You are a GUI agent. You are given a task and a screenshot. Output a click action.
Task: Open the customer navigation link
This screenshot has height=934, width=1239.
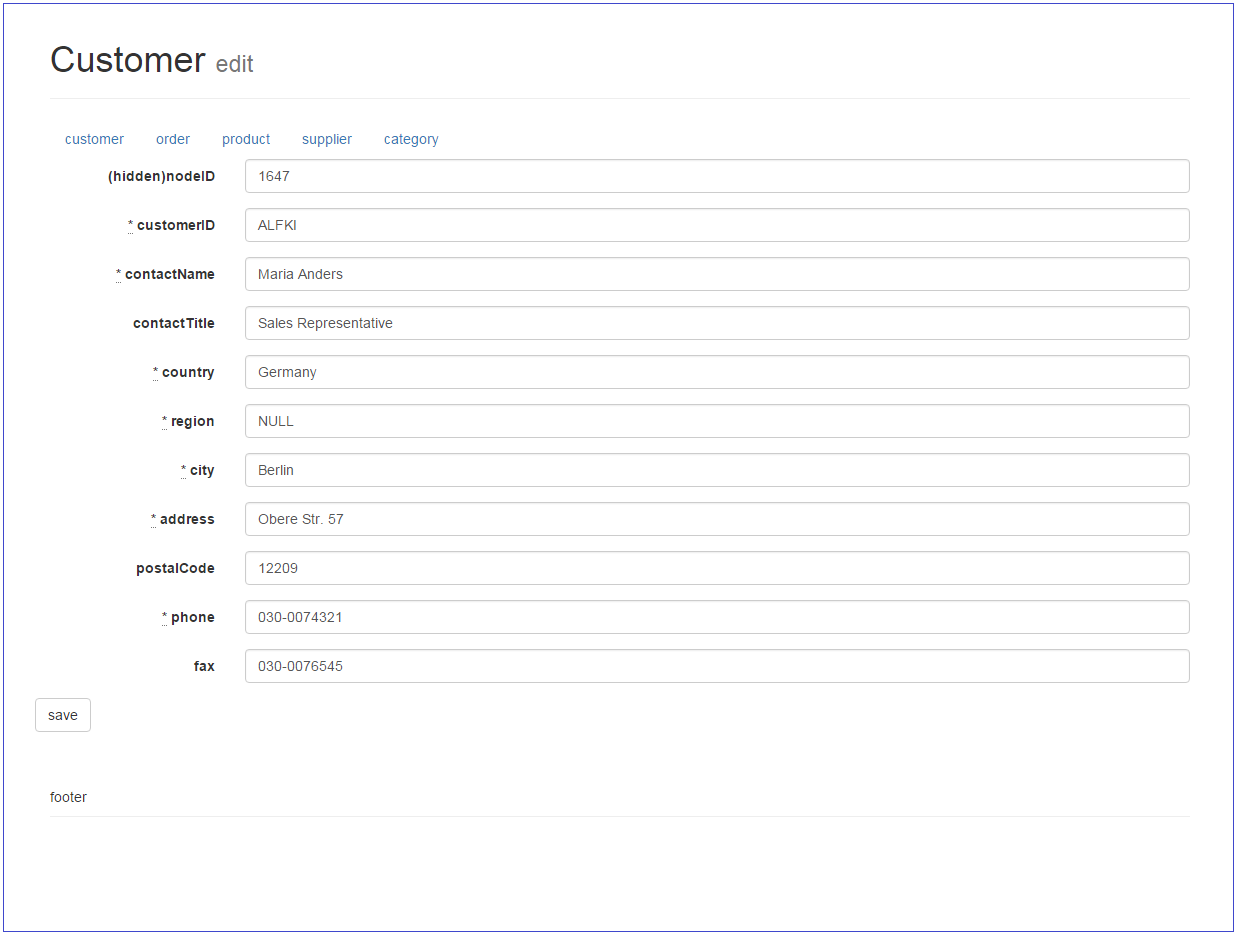[x=94, y=139]
